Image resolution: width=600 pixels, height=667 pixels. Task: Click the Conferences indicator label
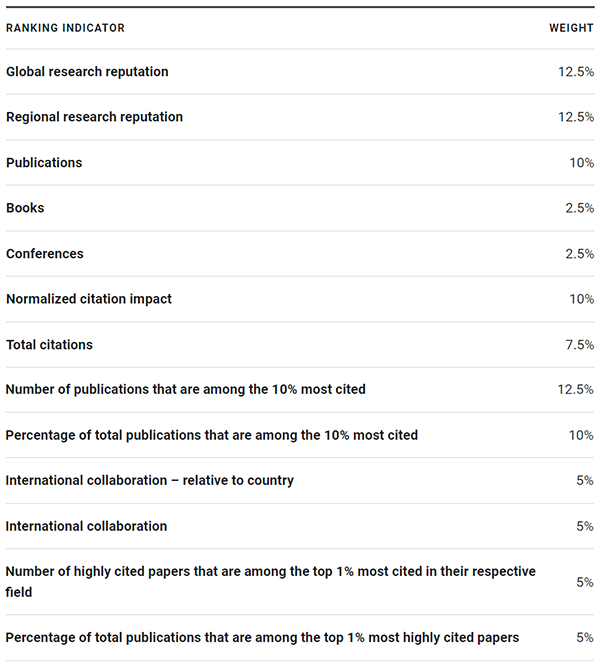45,254
